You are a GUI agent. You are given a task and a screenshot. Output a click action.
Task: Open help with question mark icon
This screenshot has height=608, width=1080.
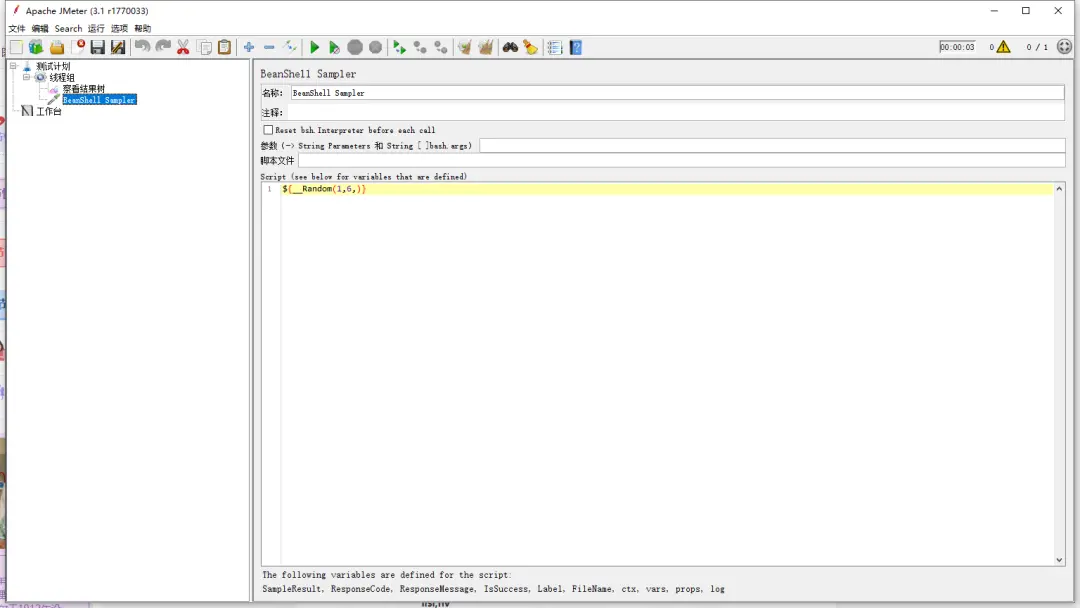click(576, 48)
